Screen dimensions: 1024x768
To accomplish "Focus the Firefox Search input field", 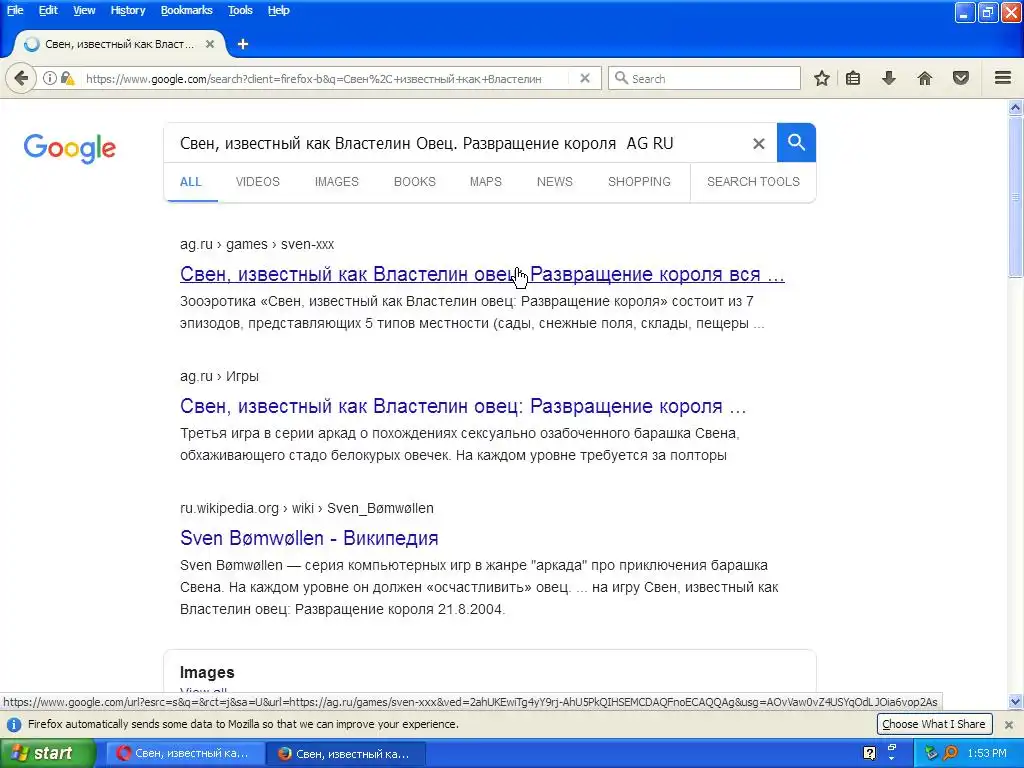I will pyautogui.click(x=704, y=78).
